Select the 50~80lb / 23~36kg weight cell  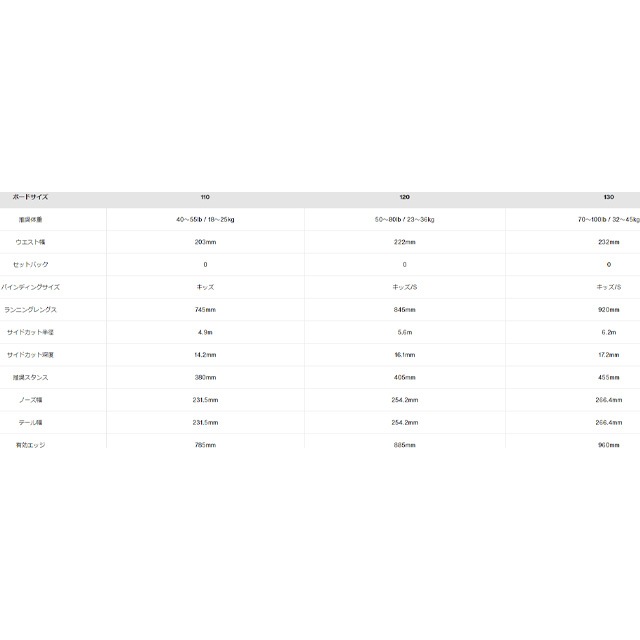point(404,218)
